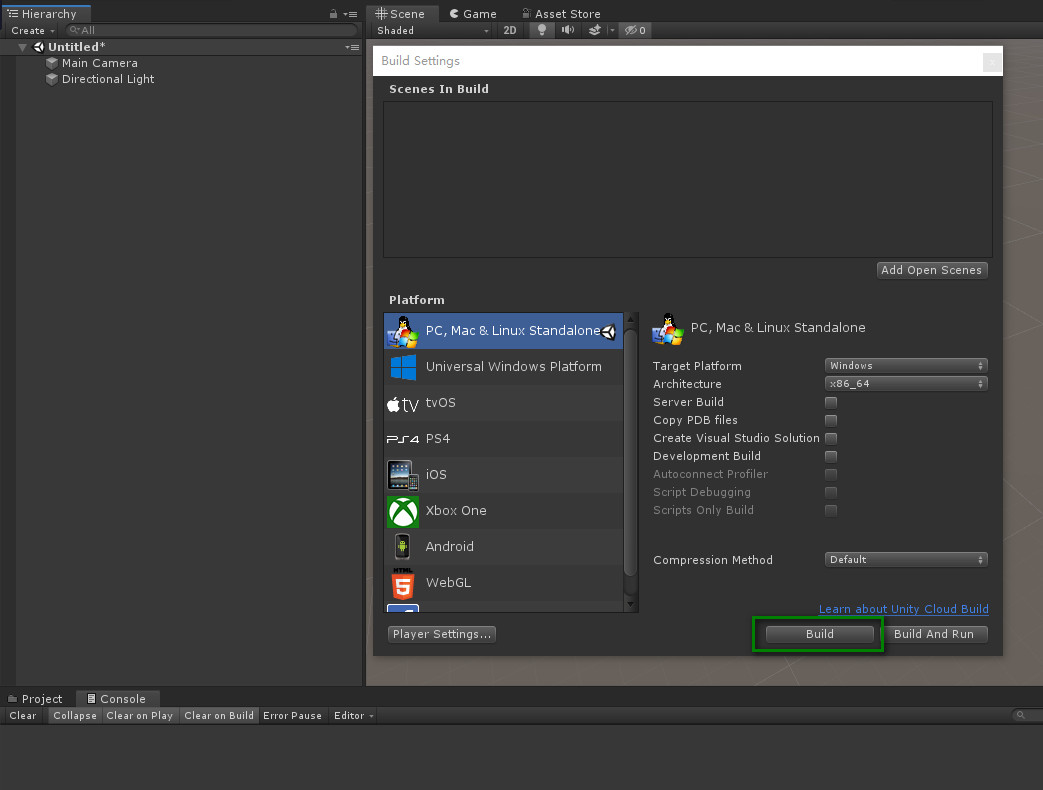
Task: Toggle scene effects image icon
Action: click(594, 30)
